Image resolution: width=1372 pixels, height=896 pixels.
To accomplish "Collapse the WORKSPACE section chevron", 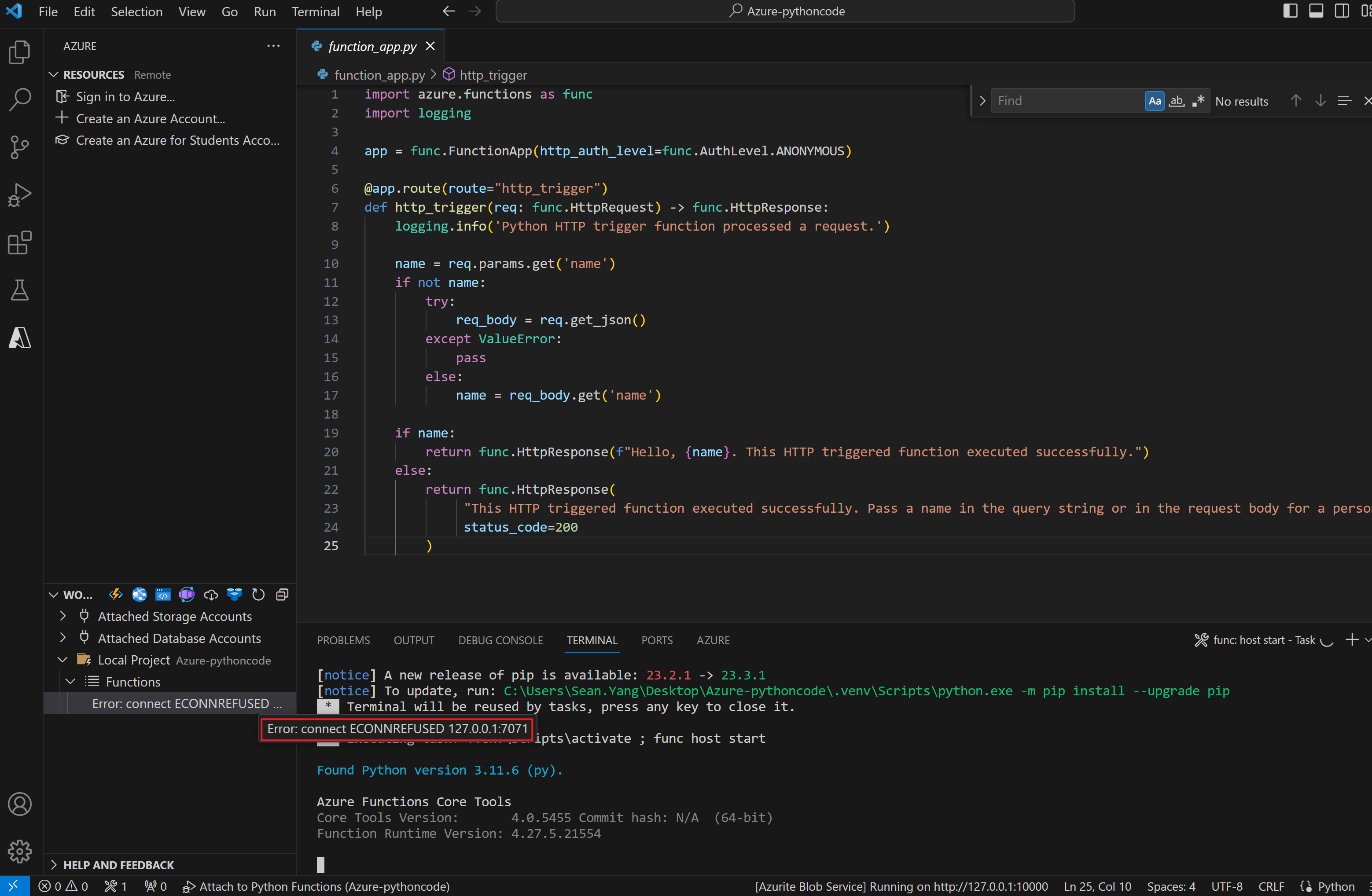I will click(x=54, y=594).
